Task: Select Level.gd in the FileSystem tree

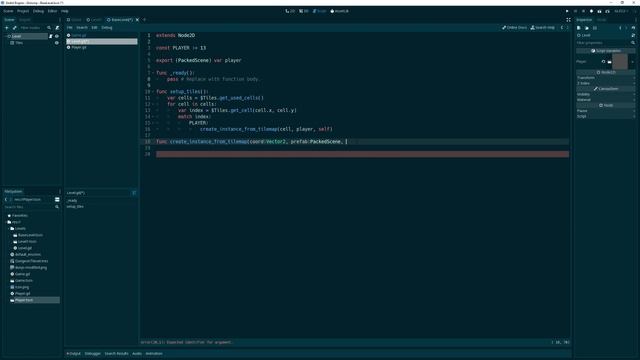Action: tap(24, 248)
